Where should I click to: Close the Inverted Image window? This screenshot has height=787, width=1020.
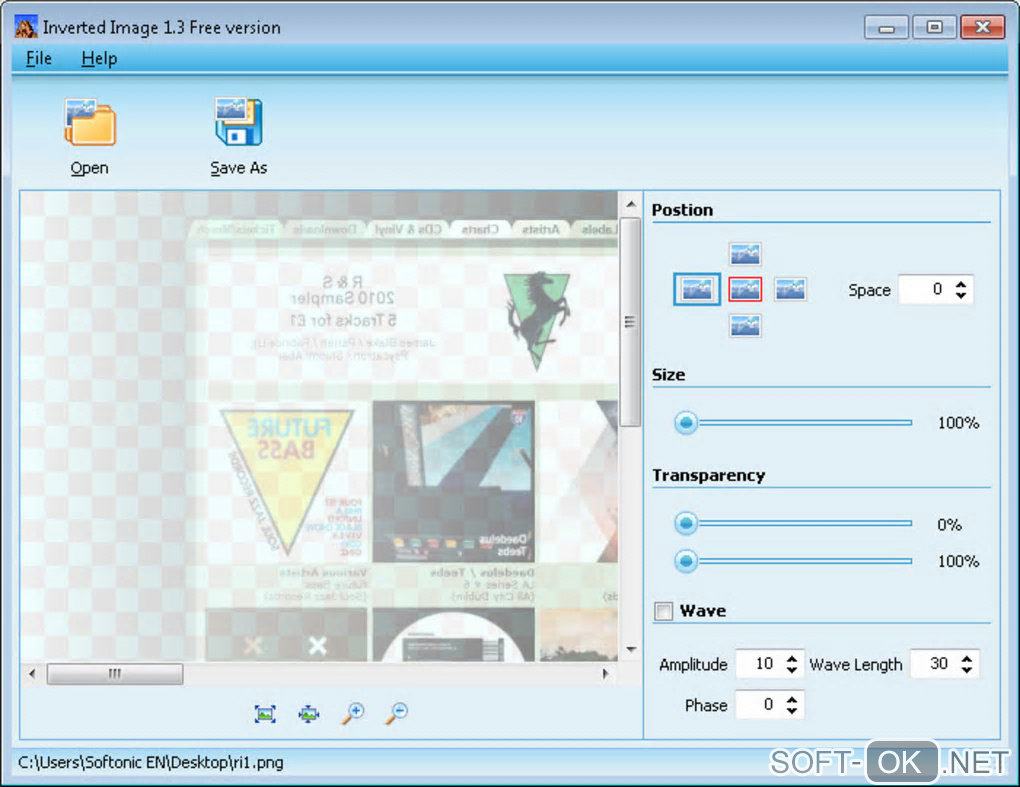coord(982,27)
